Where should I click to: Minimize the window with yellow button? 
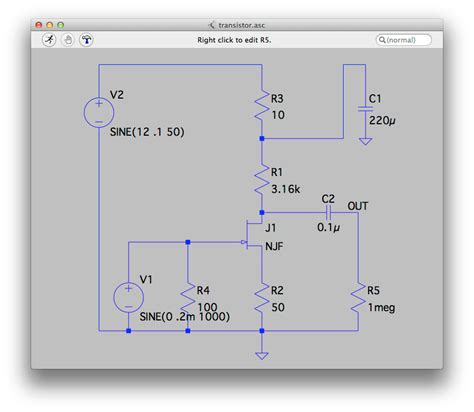(50, 25)
